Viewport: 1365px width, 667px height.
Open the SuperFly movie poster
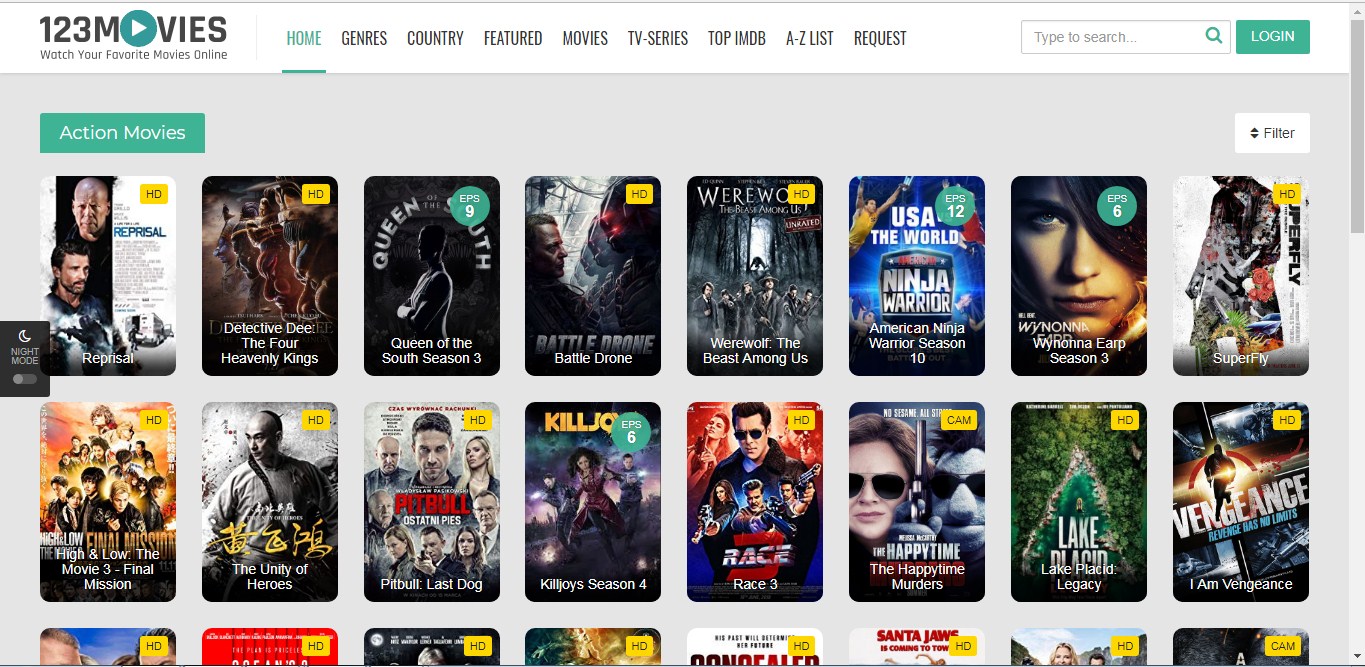[1241, 276]
